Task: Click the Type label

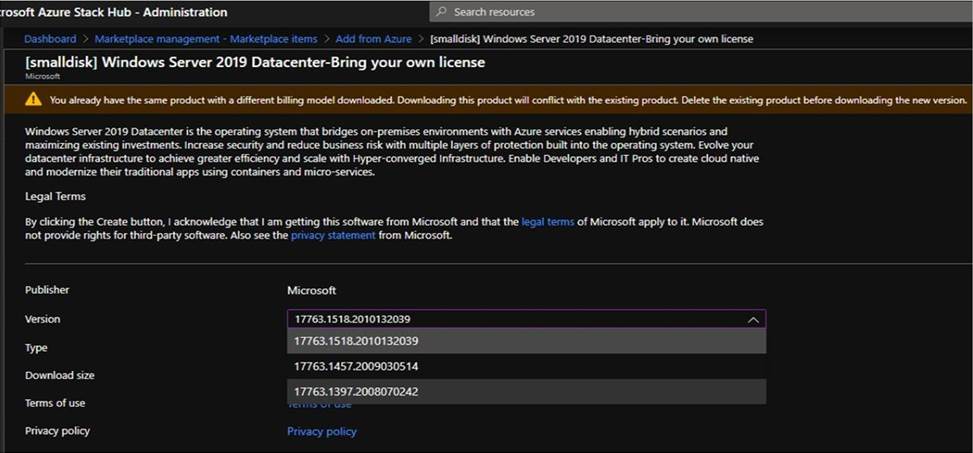Action: click(x=36, y=348)
